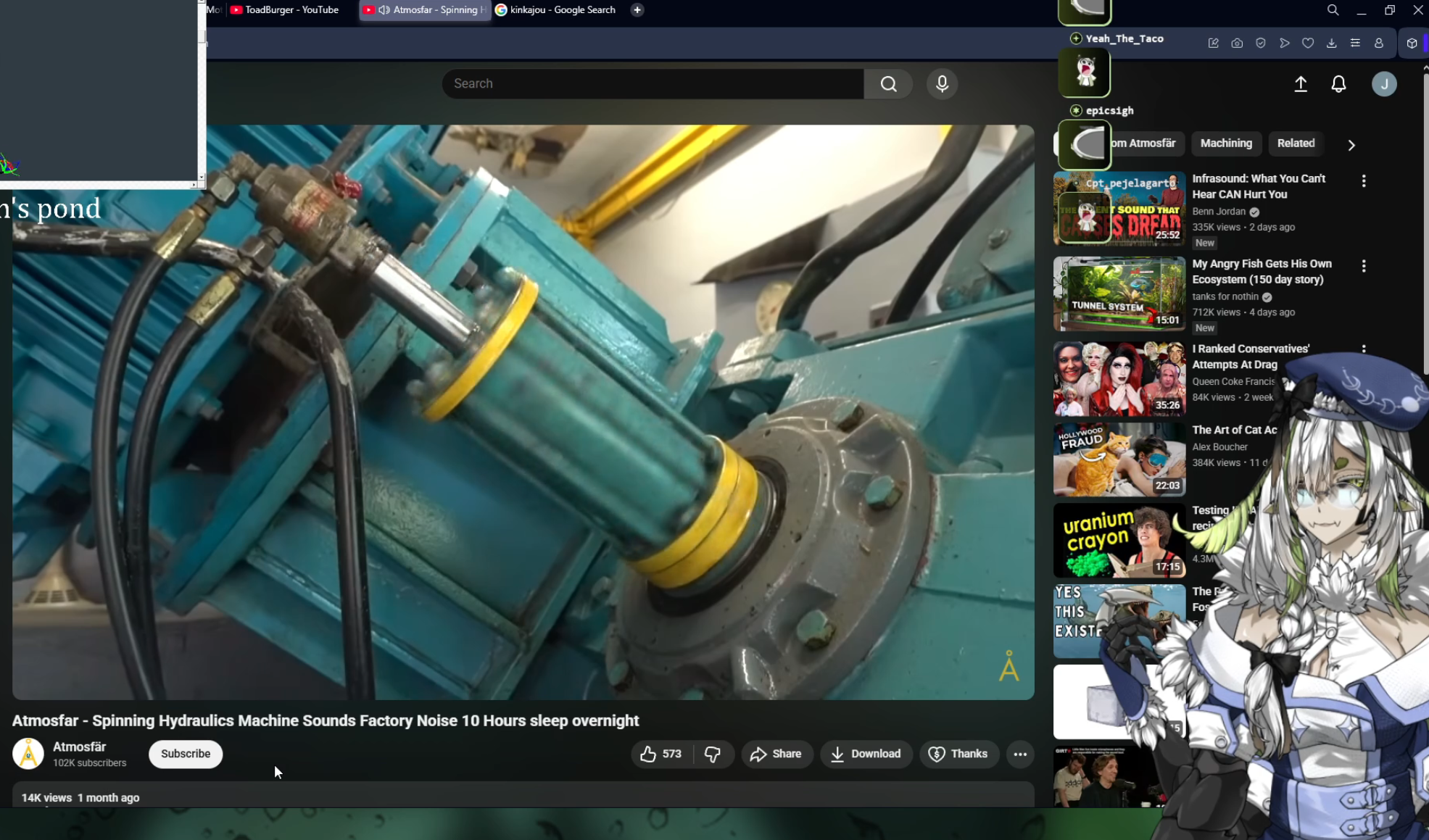Screen dimensions: 1429x840
Task: Open the J account avatar menu
Action: pos(1383,84)
